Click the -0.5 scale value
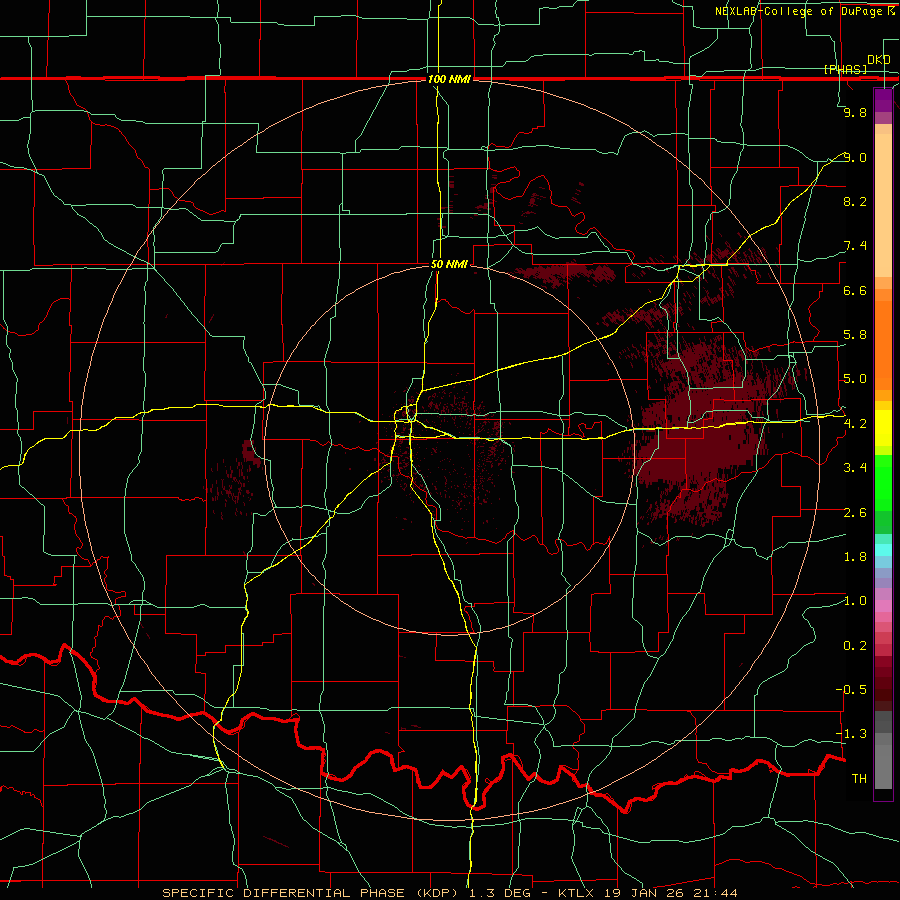 [852, 690]
